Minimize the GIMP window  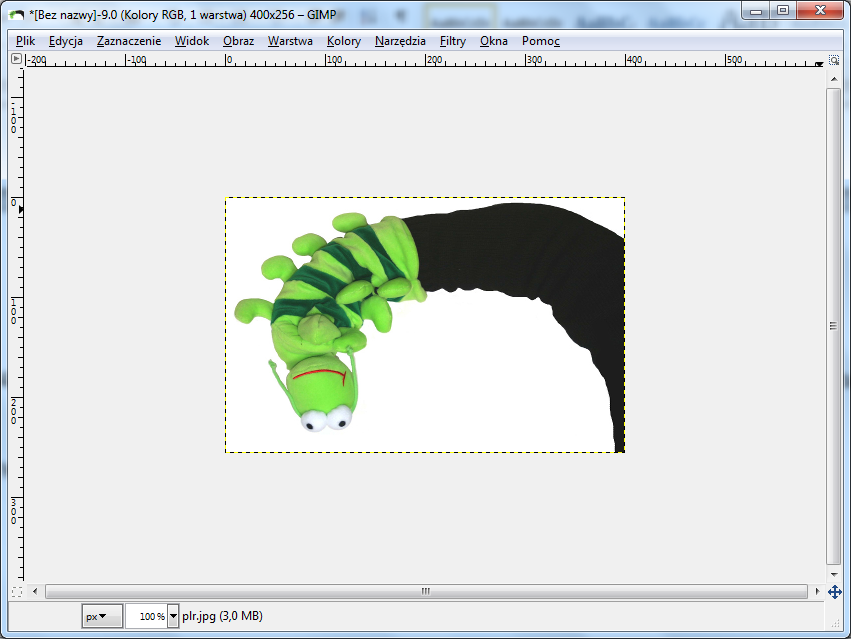755,10
